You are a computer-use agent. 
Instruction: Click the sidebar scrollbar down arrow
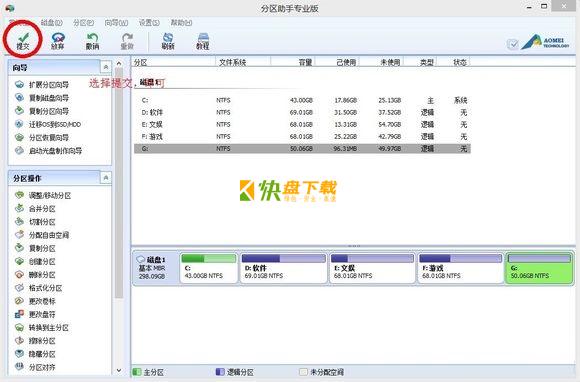[119, 370]
